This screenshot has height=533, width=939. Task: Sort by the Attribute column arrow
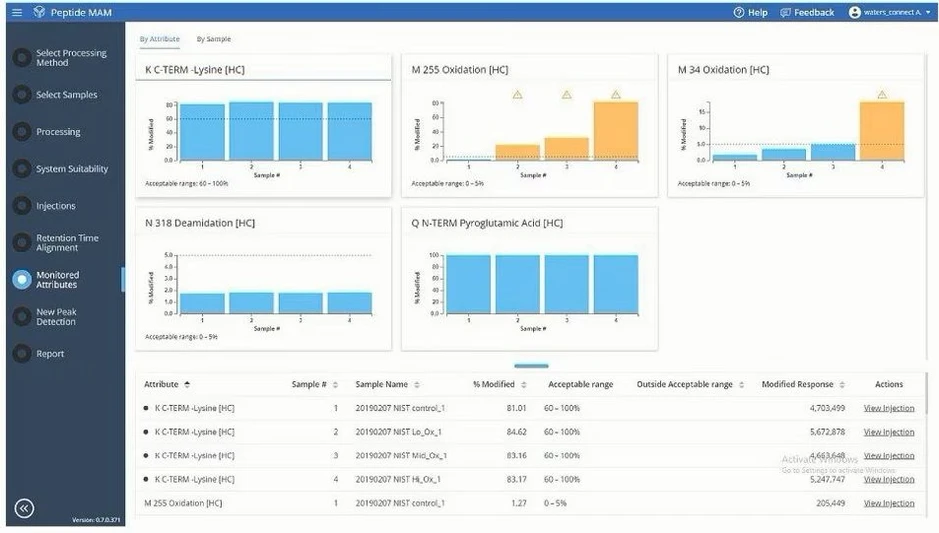click(x=187, y=384)
